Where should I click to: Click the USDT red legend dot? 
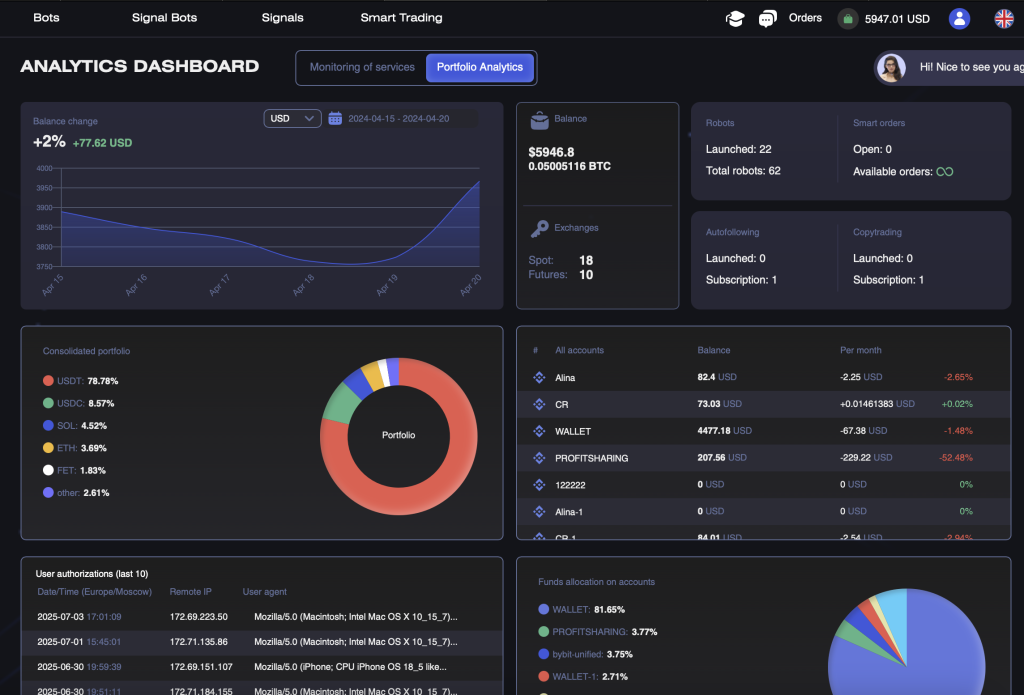coord(48,381)
